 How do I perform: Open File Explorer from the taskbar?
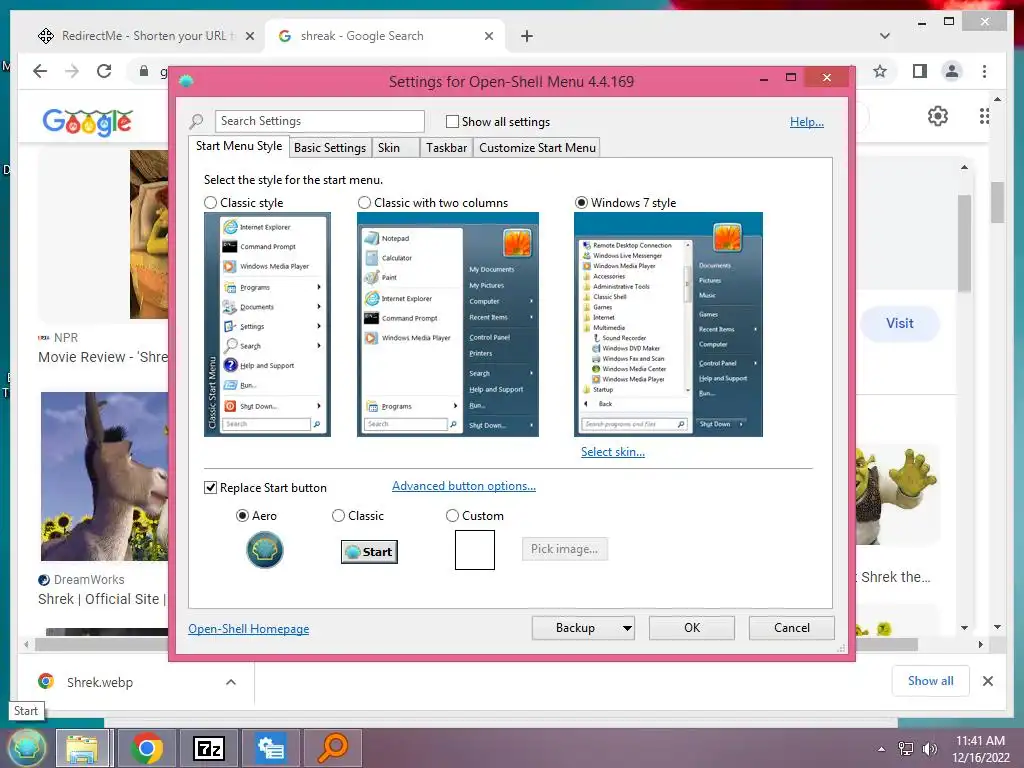[82, 748]
